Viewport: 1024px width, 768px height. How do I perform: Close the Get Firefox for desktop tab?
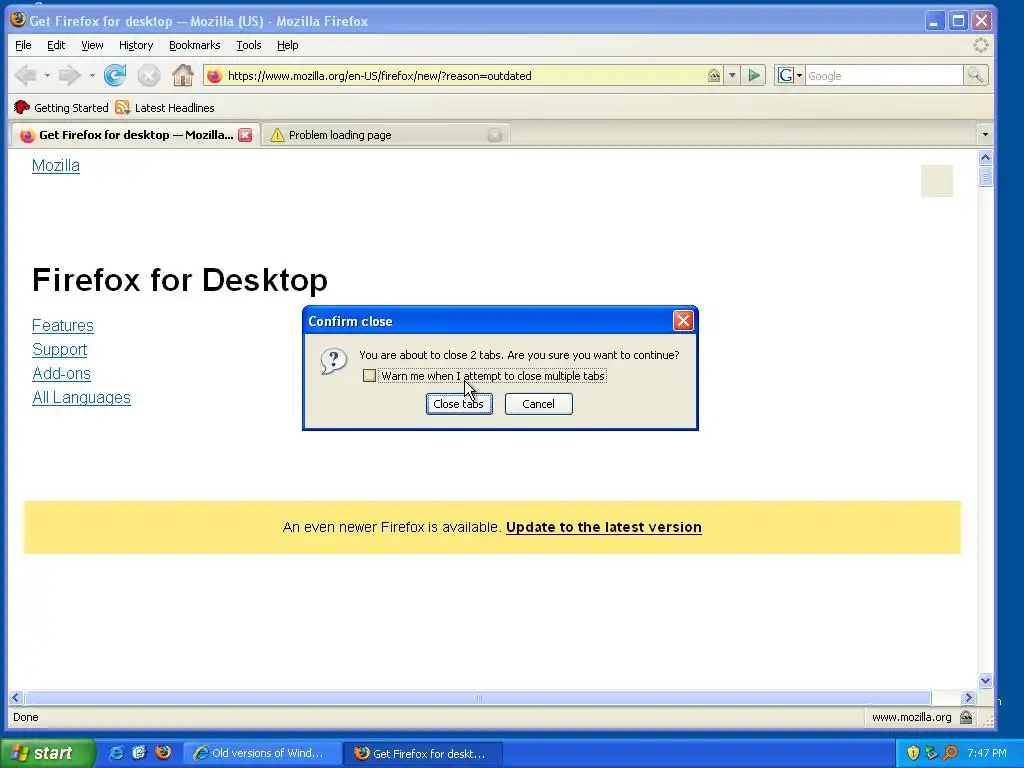click(245, 135)
